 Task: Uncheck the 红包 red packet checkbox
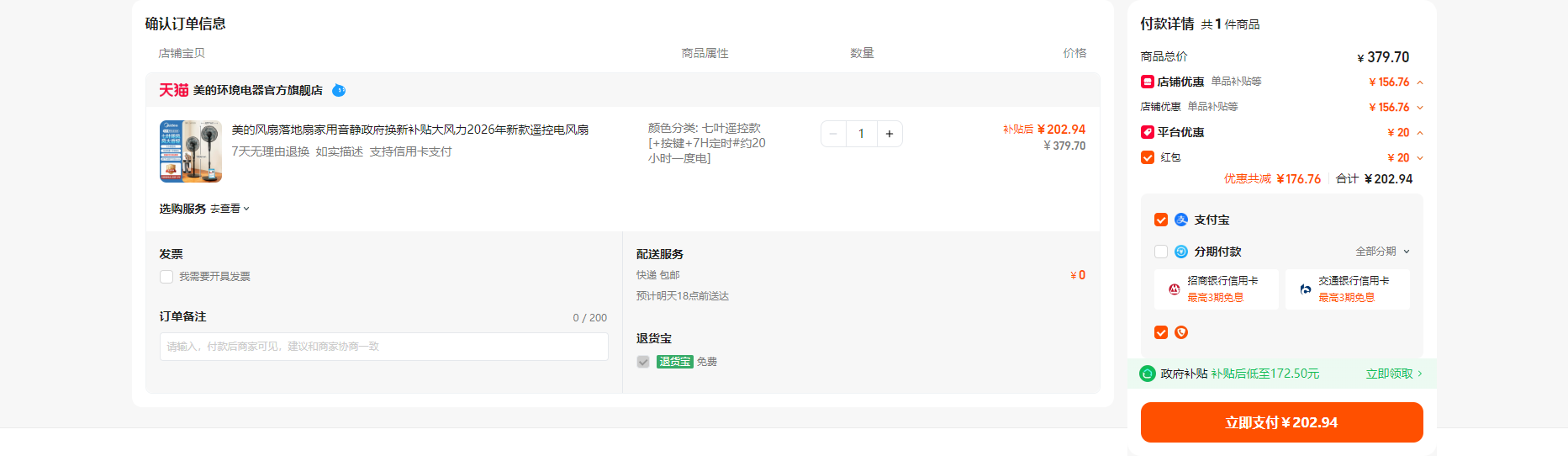pyautogui.click(x=1148, y=157)
